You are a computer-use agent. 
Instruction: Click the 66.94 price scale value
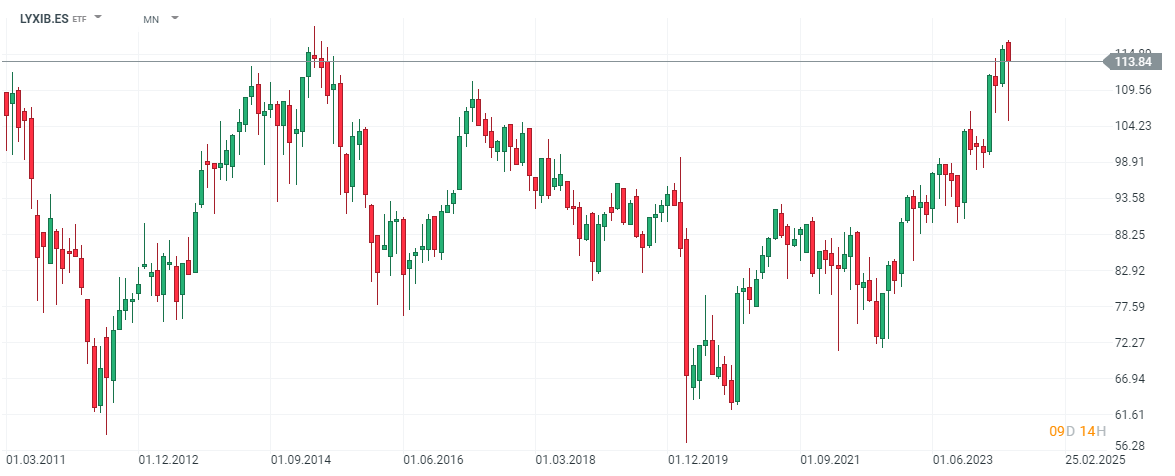(1133, 378)
